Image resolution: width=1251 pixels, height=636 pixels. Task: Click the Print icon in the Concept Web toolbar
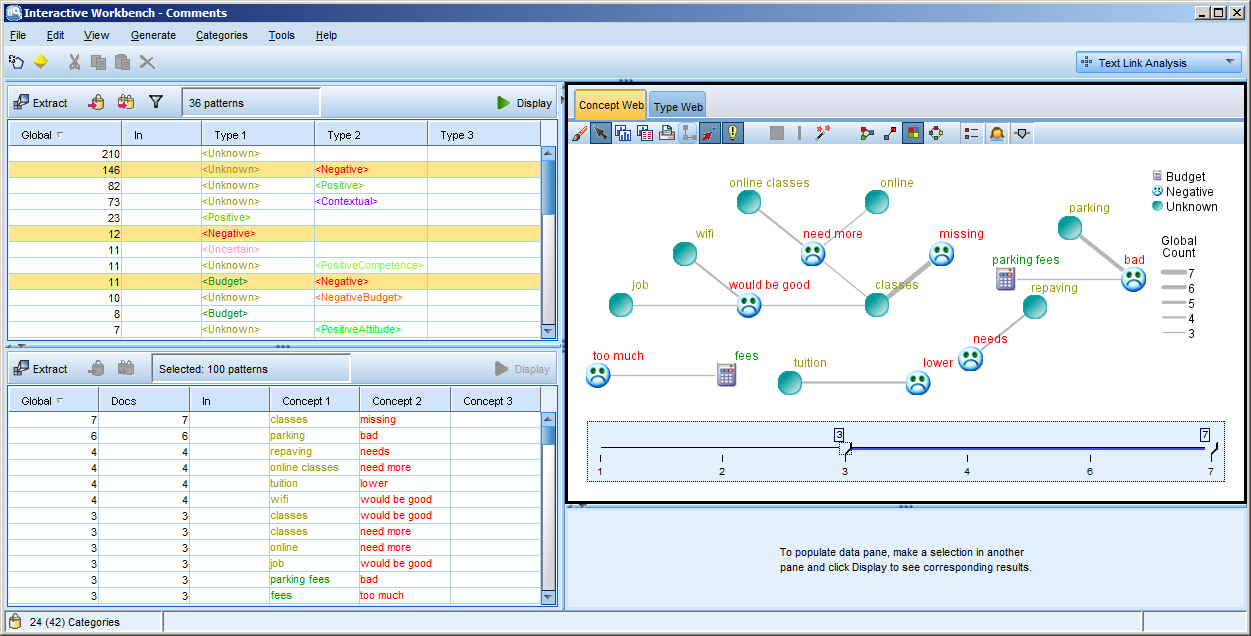point(666,132)
